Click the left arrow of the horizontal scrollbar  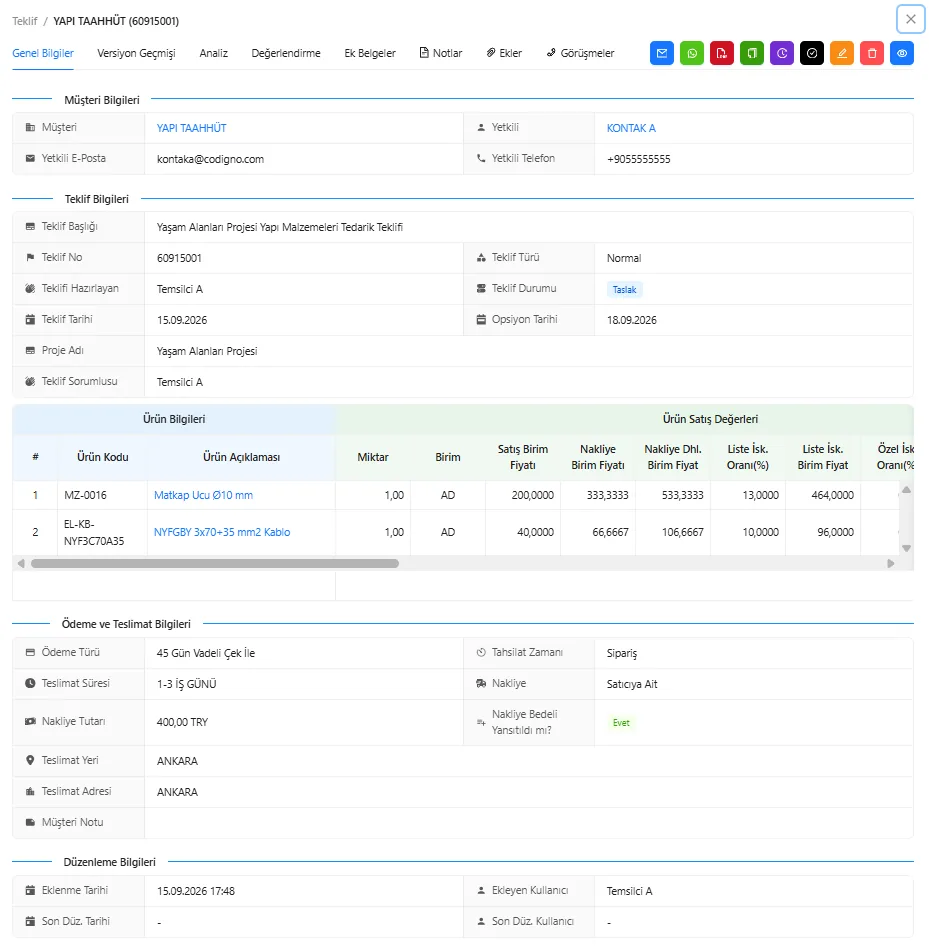pos(21,563)
